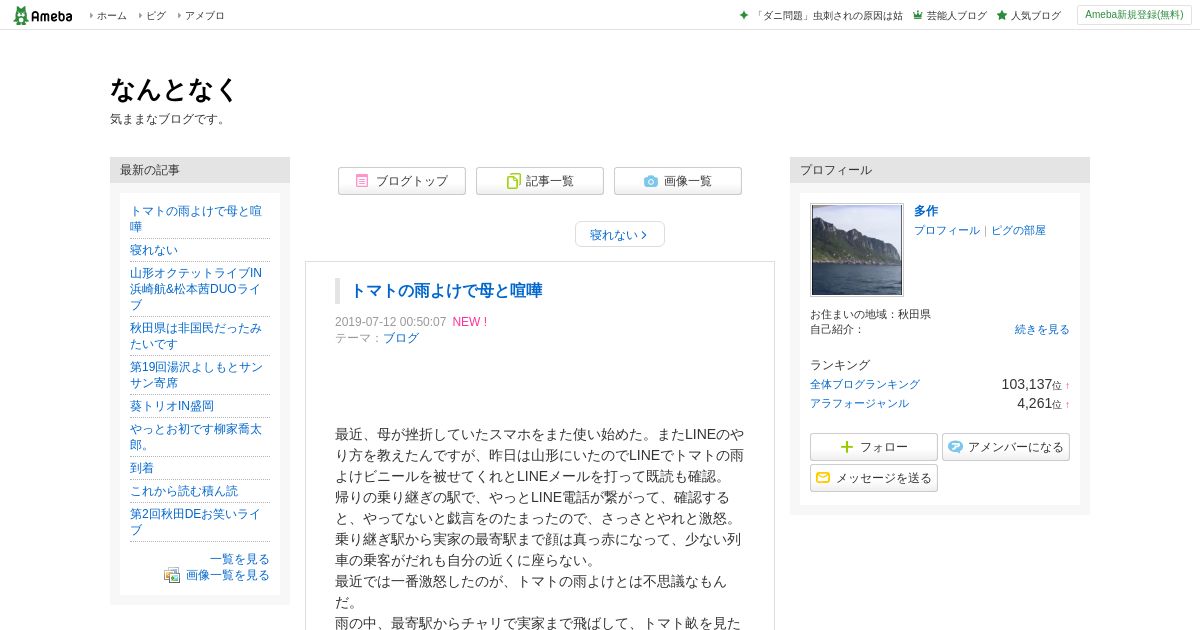Click the ranking value 4,261位
Viewport: 1200px width, 630px height.
(1039, 403)
